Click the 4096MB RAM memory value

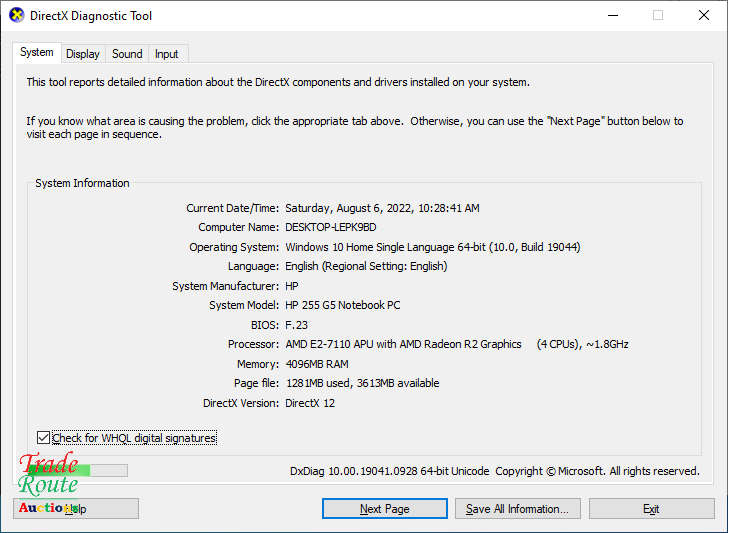point(317,364)
